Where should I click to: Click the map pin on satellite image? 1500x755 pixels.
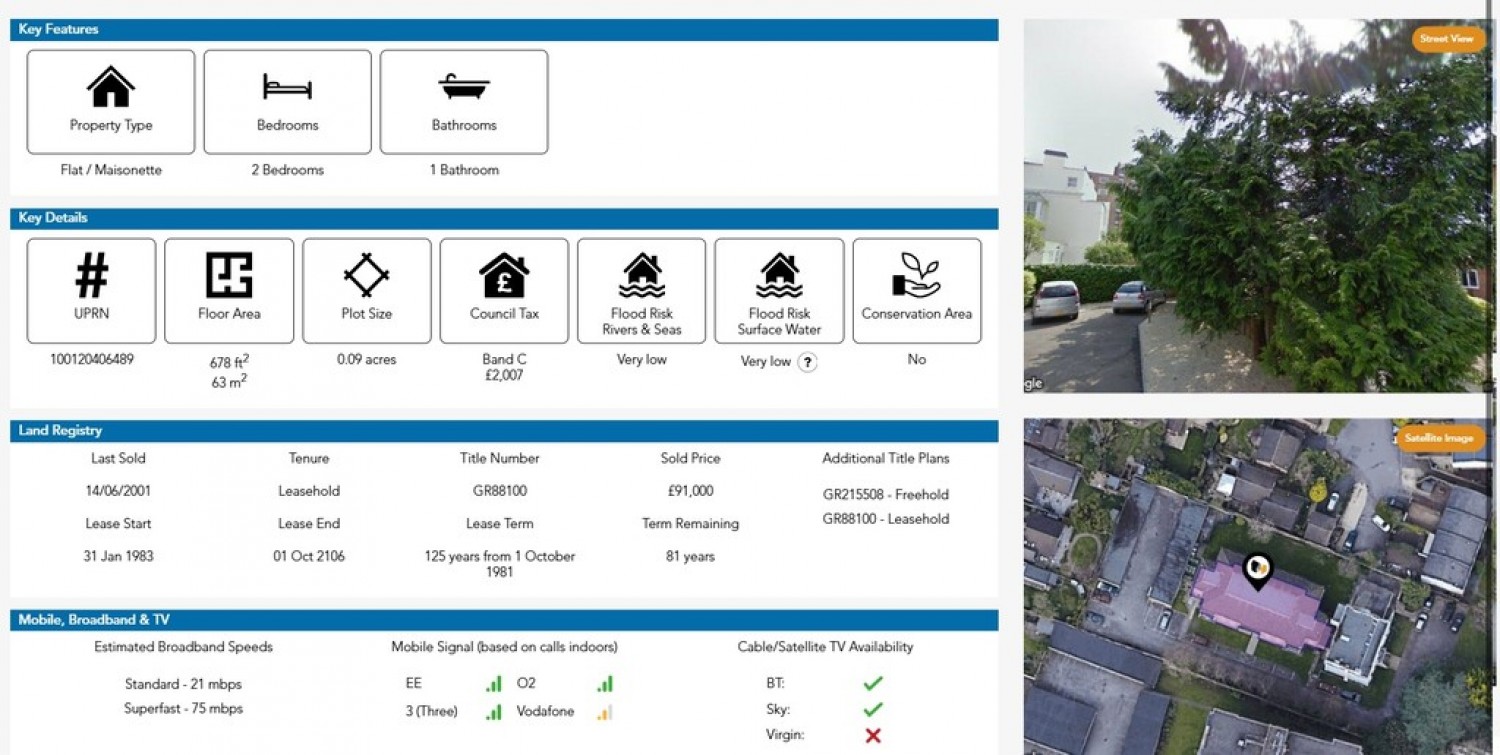point(1257,570)
